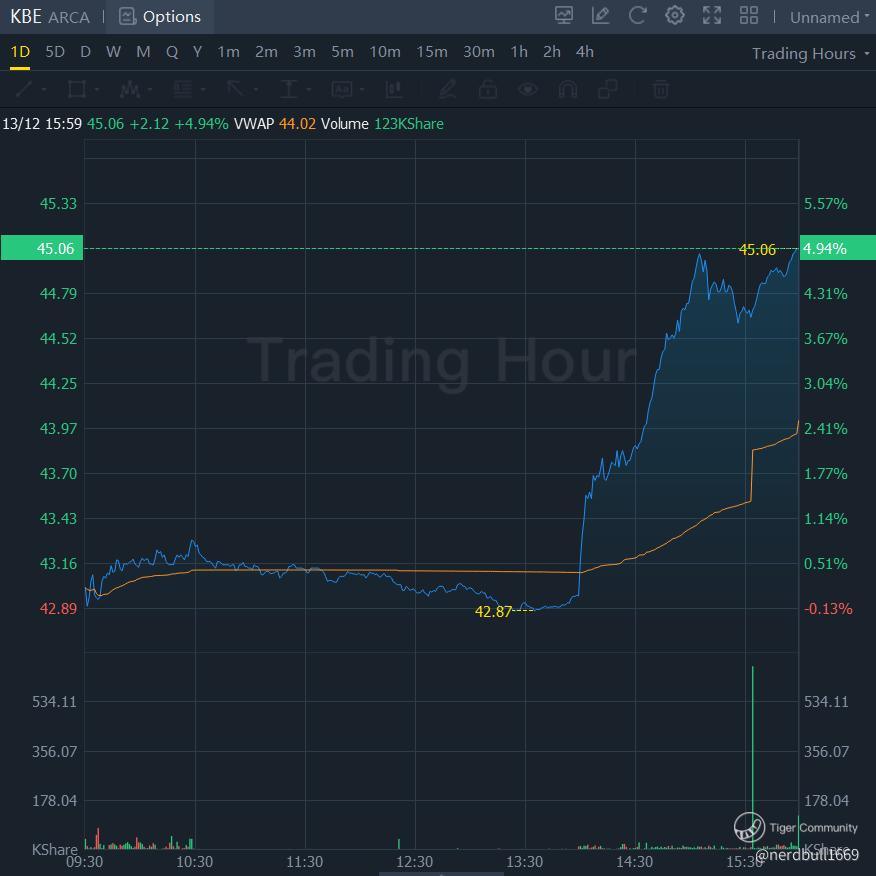Select the freehand brush pen tool
This screenshot has width=876, height=876.
coord(447,89)
